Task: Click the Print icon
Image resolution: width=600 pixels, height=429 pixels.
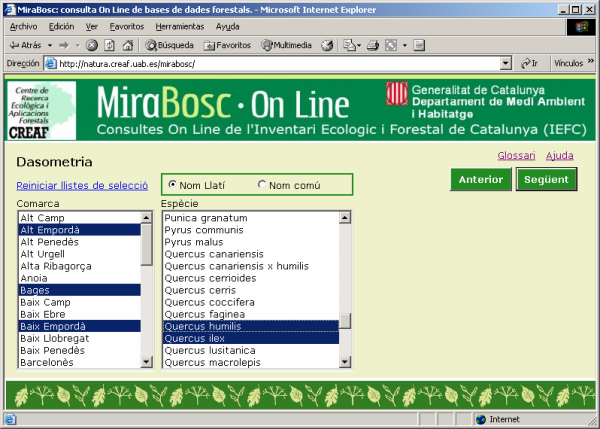Action: click(x=373, y=45)
